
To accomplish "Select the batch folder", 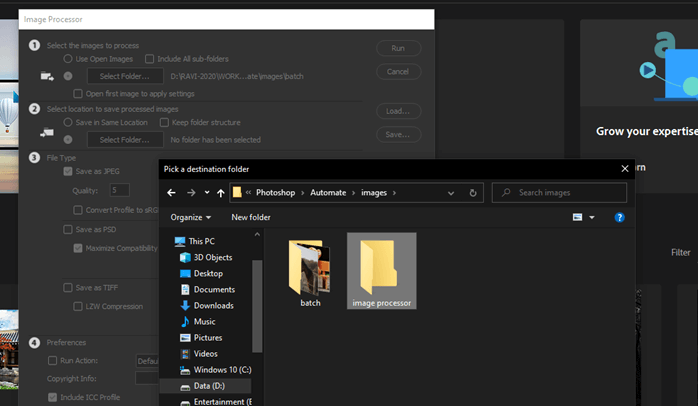I will coord(310,272).
